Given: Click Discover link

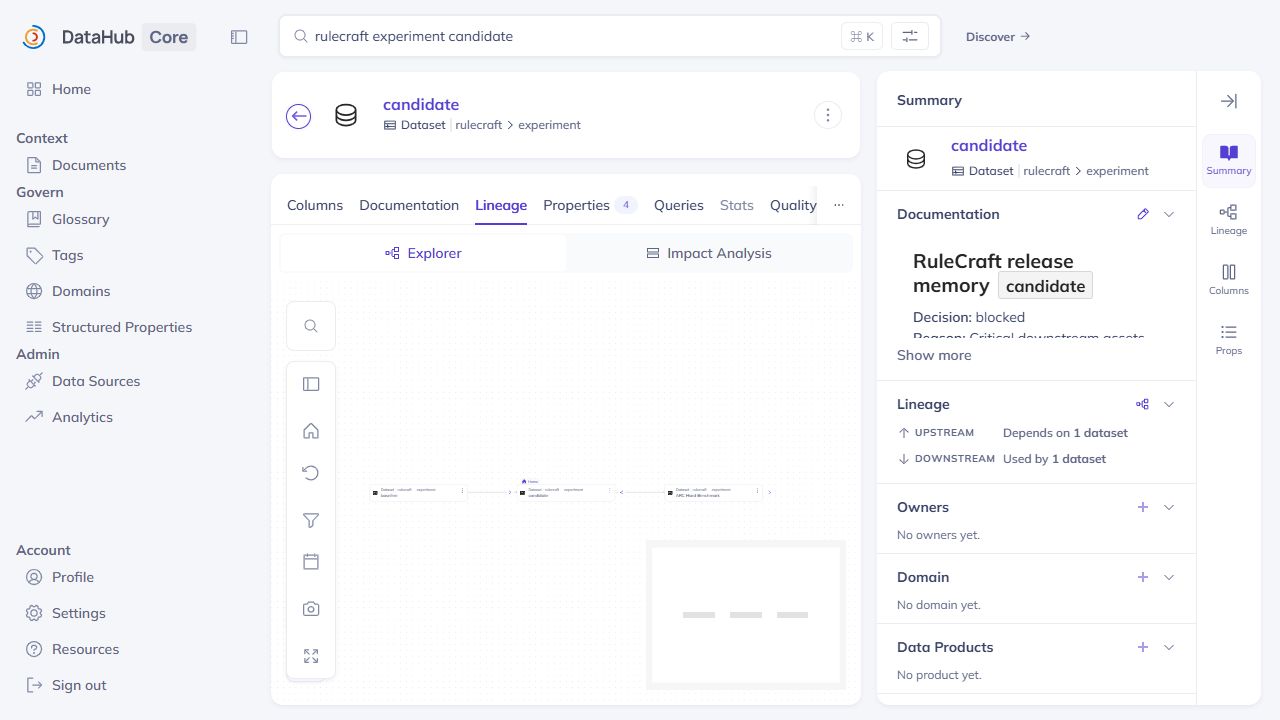Looking at the screenshot, I should coord(998,37).
